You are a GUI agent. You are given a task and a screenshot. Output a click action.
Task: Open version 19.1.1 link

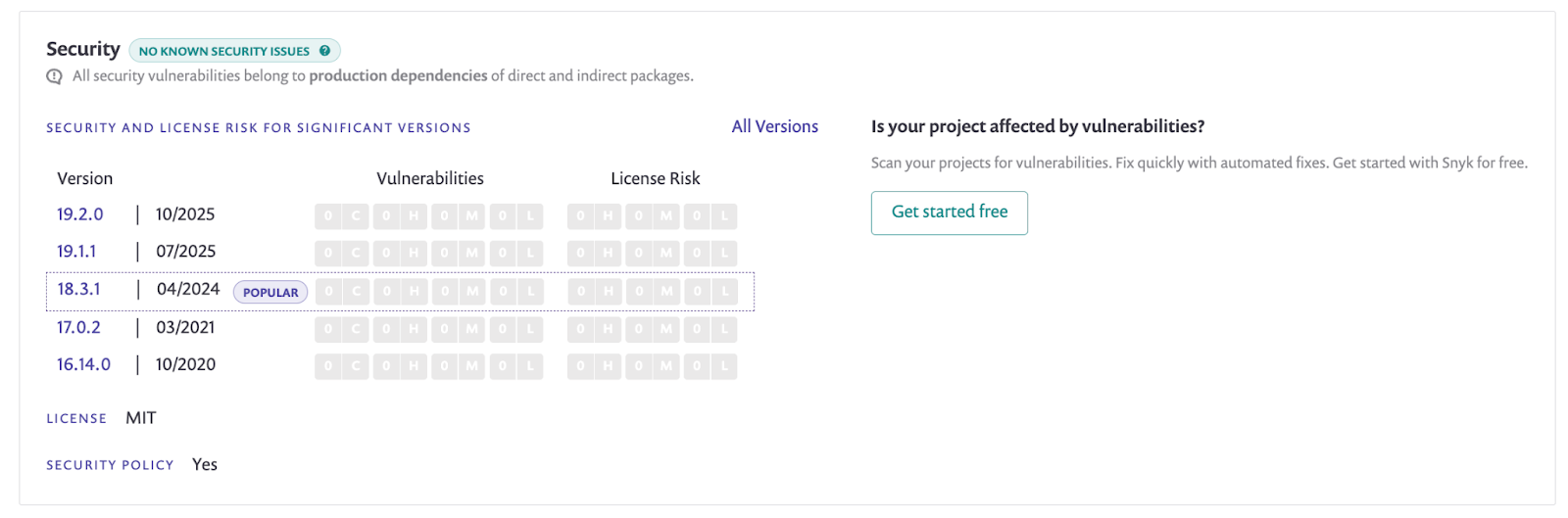(76, 252)
